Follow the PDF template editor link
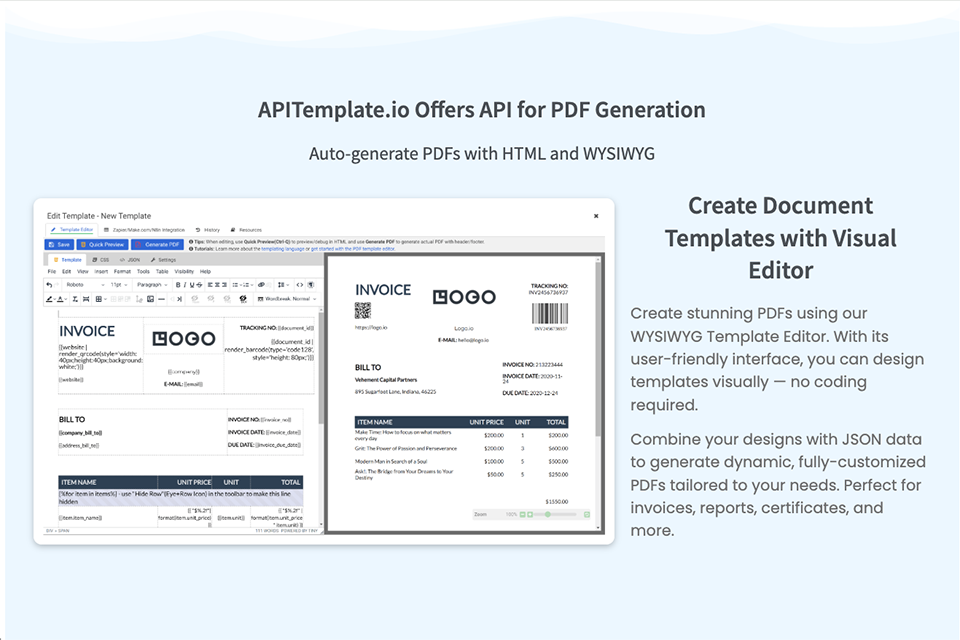This screenshot has height=640, width=960. (x=353, y=249)
